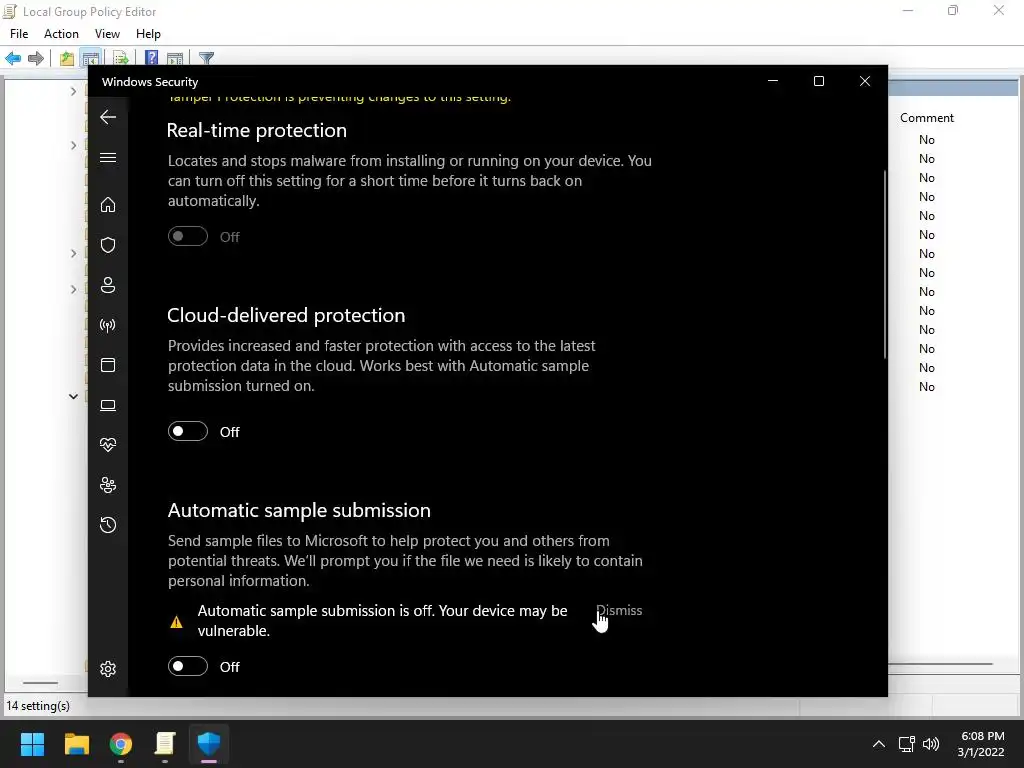Click Up one level folder icon in Group Policy Editor
Image resolution: width=1024 pixels, height=768 pixels.
pos(67,58)
